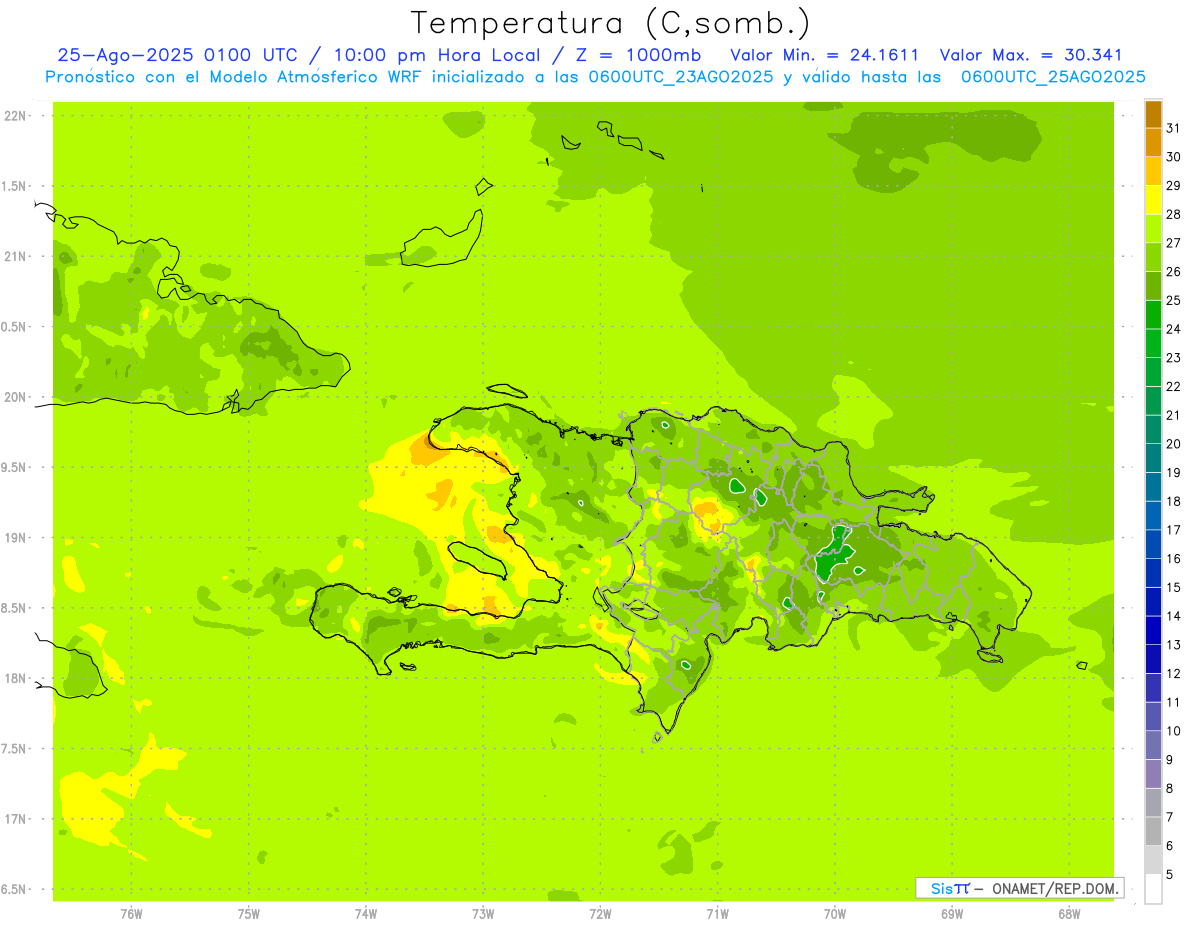Click the title 'Temperatura (C,somb.)'
The image size is (1200, 927).
pyautogui.click(x=611, y=22)
